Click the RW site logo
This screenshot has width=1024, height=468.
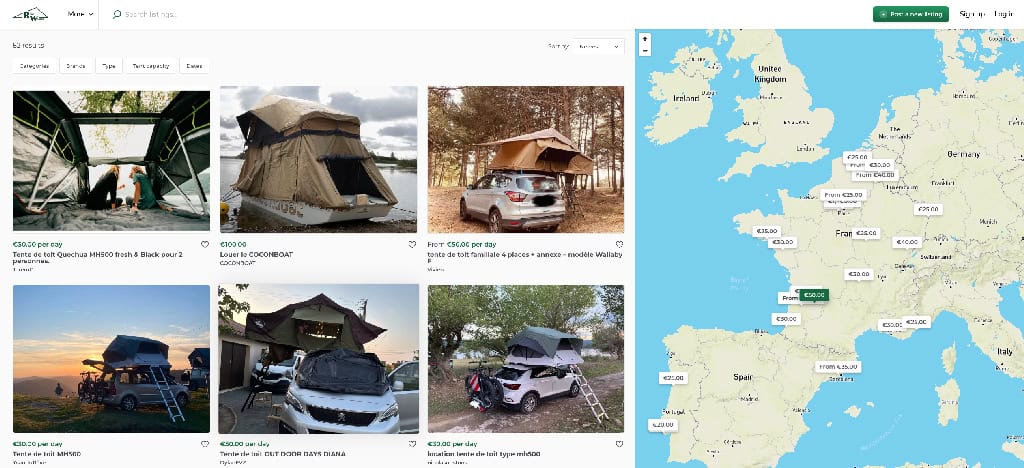pos(31,14)
